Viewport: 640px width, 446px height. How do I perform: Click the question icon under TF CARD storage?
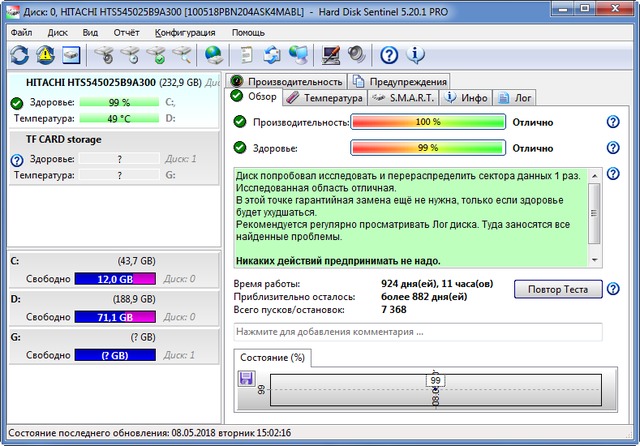[17, 159]
